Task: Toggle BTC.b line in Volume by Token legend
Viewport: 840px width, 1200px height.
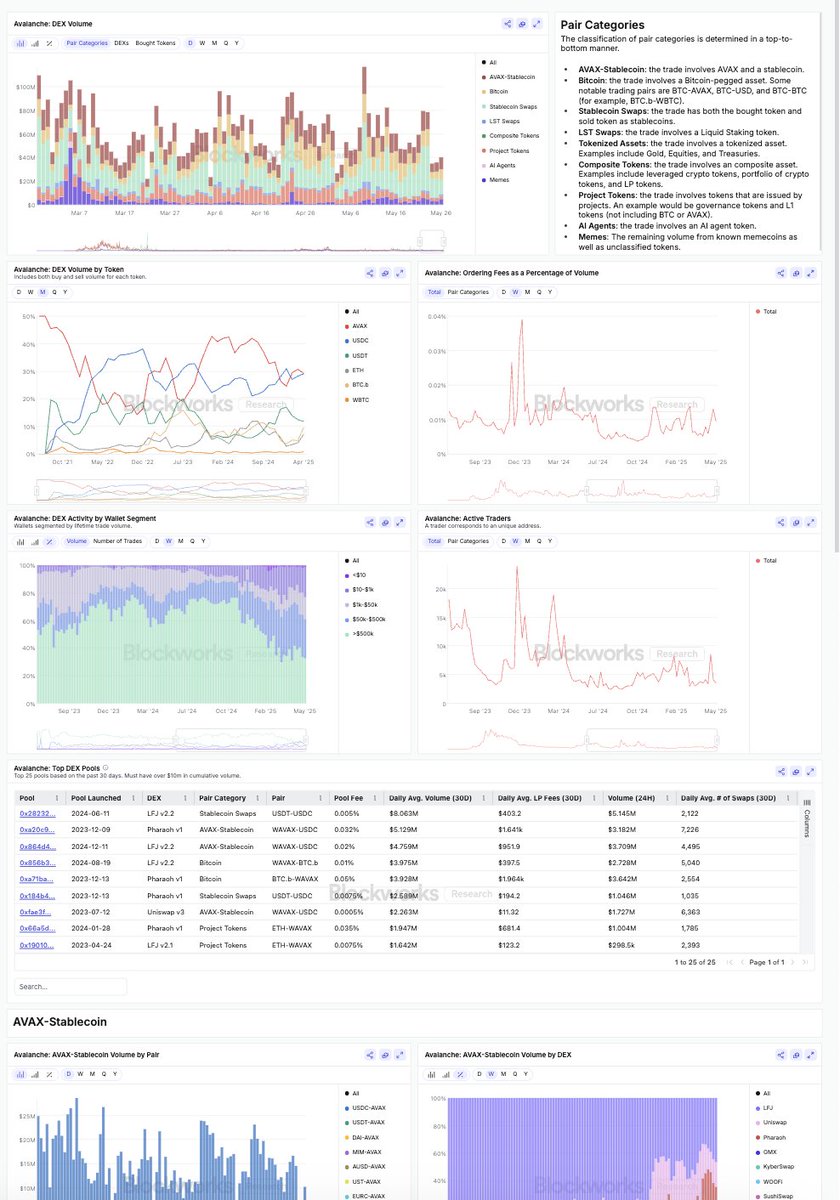Action: [358, 385]
